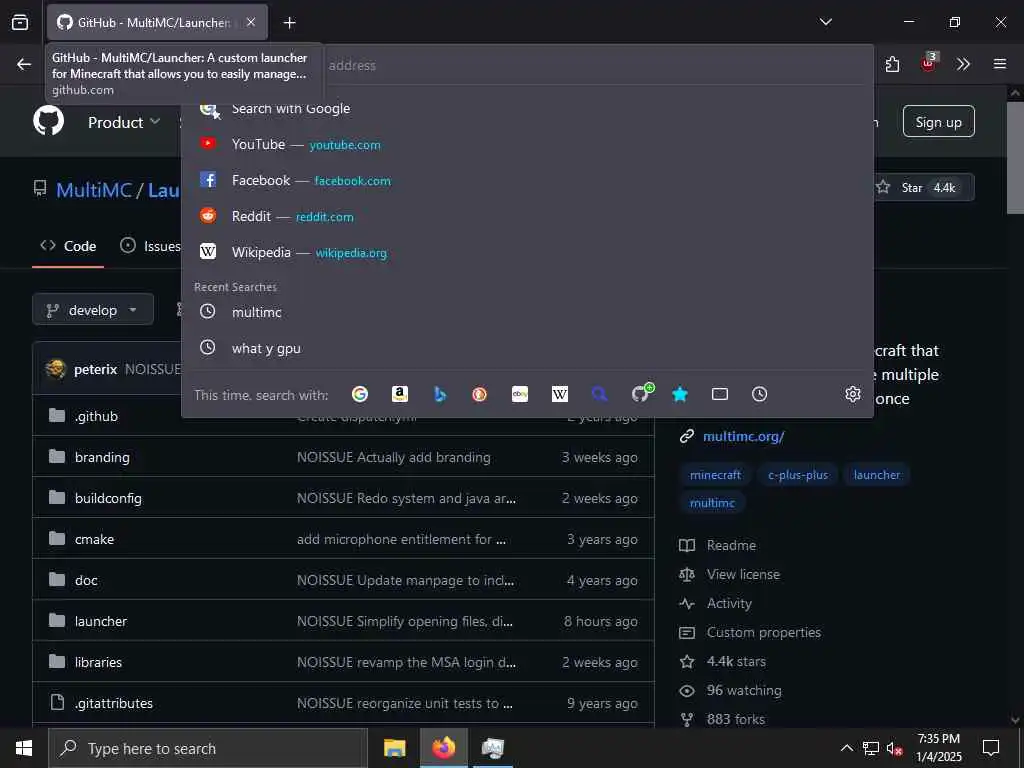This screenshot has height=768, width=1024.
Task: Choose recent search 'multimc'
Action: tap(528, 312)
